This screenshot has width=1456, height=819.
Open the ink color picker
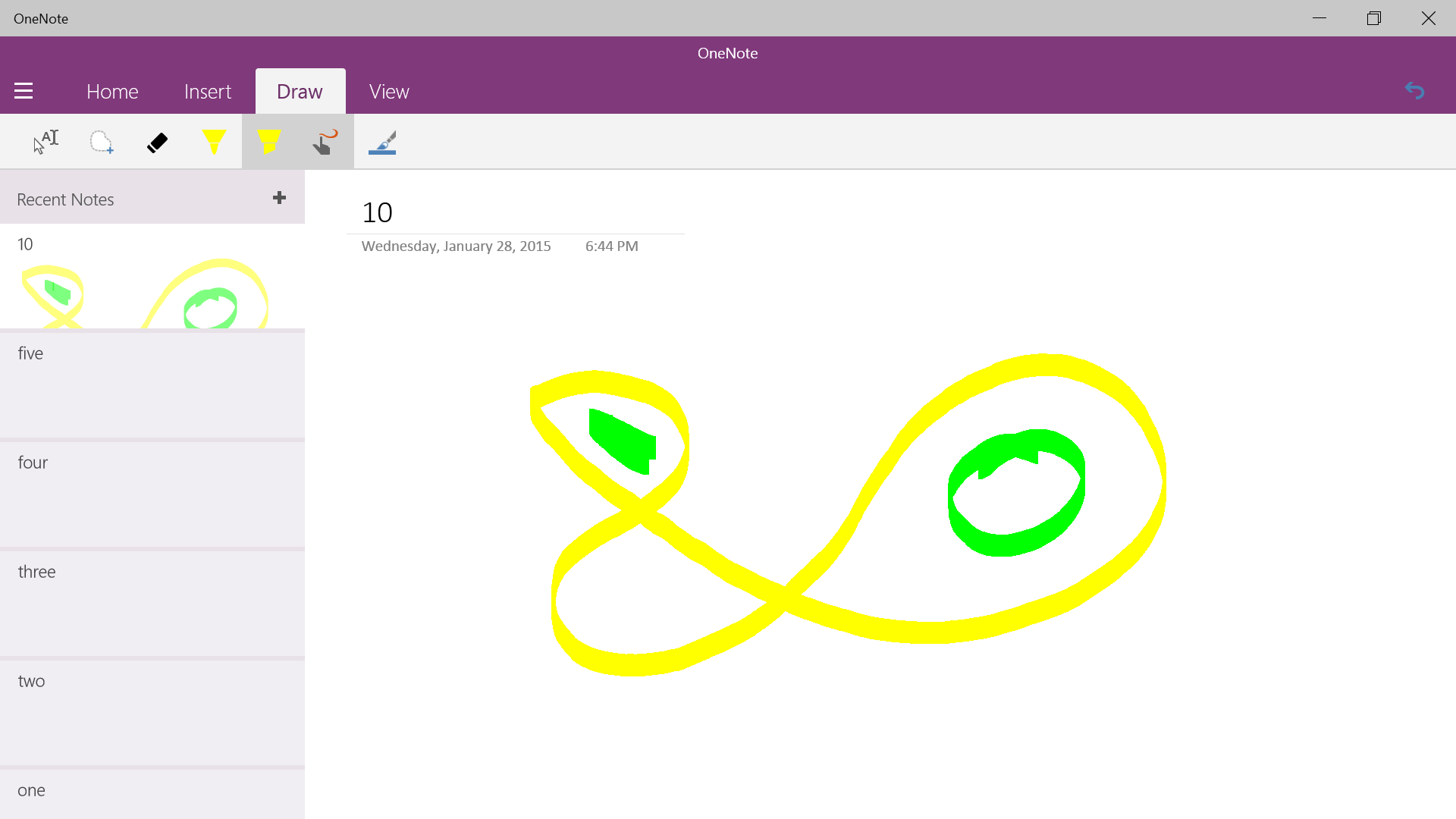pos(382,142)
